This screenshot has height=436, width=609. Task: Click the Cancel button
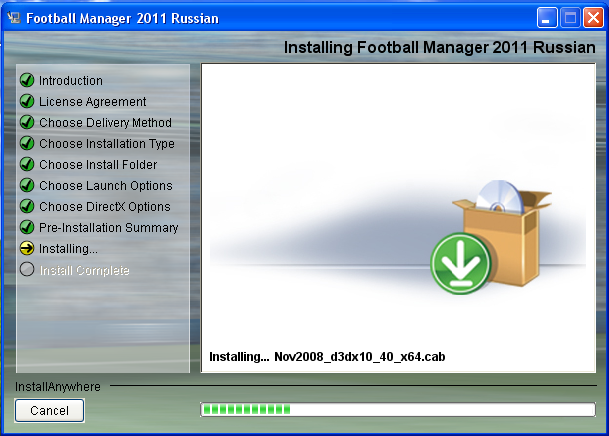[49, 410]
